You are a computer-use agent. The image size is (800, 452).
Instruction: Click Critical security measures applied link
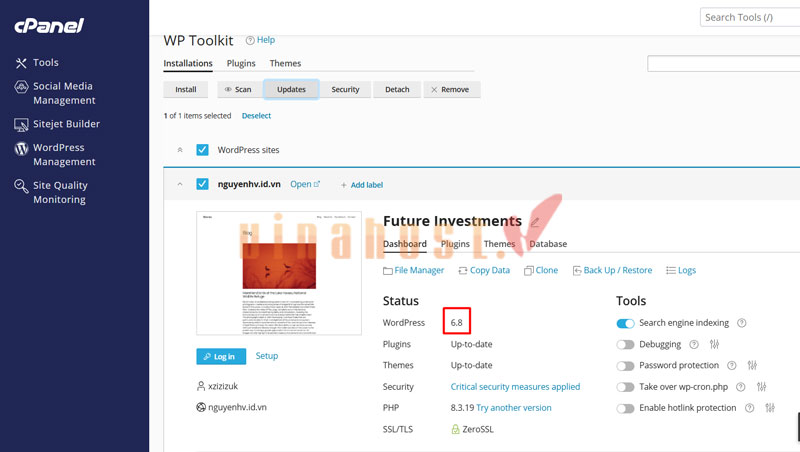tap(515, 387)
